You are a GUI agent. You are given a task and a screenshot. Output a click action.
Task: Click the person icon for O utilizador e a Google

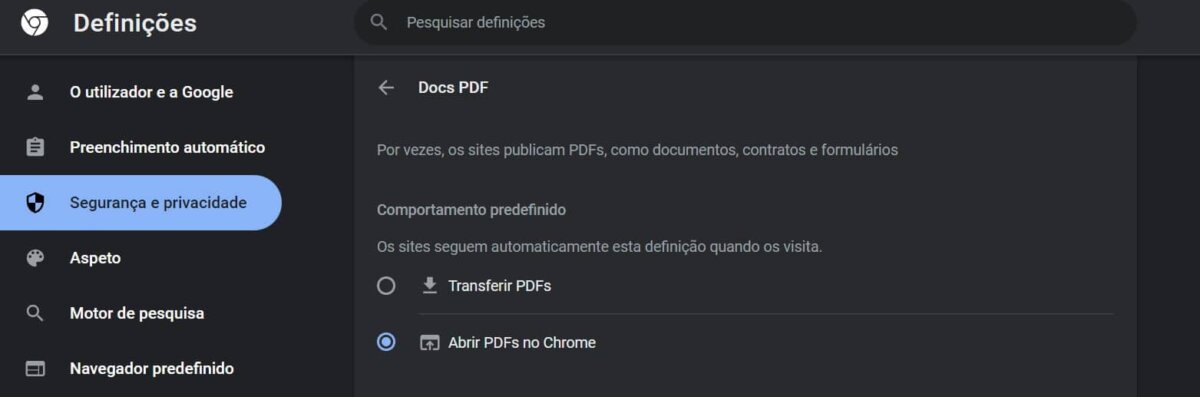35,92
